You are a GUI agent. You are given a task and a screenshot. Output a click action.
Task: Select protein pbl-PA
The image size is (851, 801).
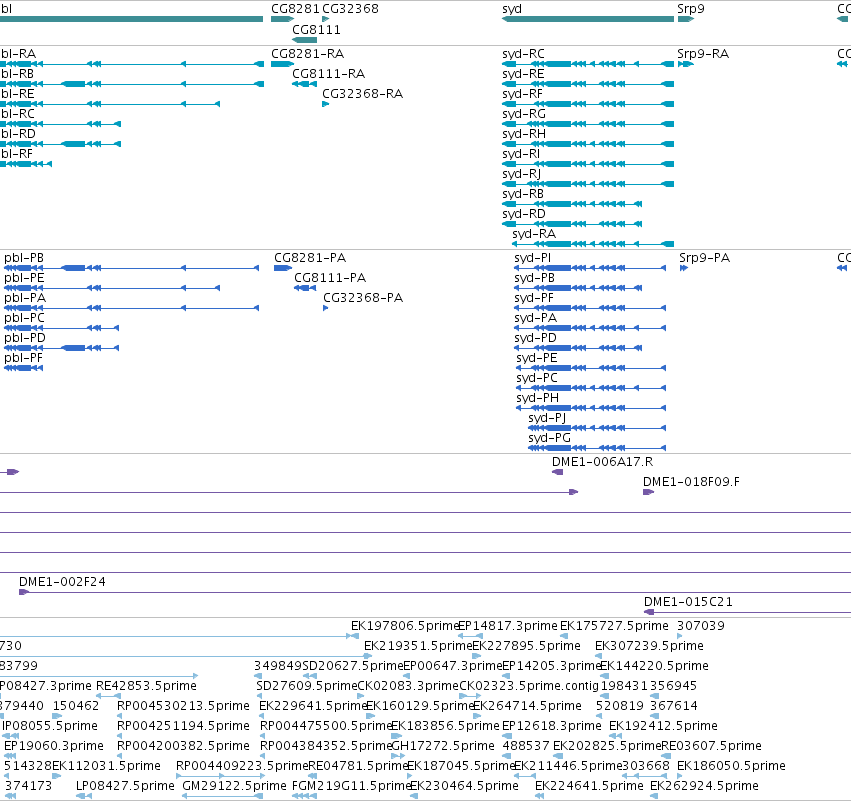point(25,298)
